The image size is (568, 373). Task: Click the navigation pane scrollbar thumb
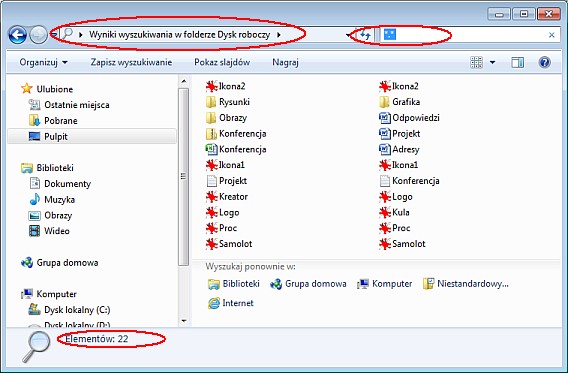pyautogui.click(x=184, y=177)
